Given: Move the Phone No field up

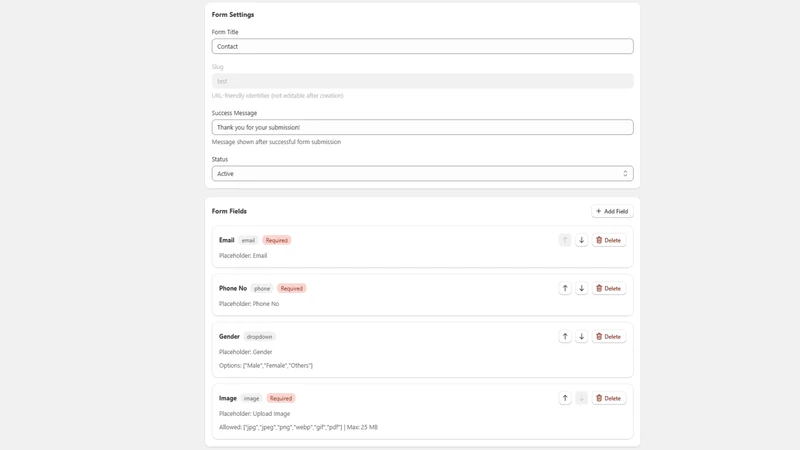Looking at the screenshot, I should click(565, 288).
